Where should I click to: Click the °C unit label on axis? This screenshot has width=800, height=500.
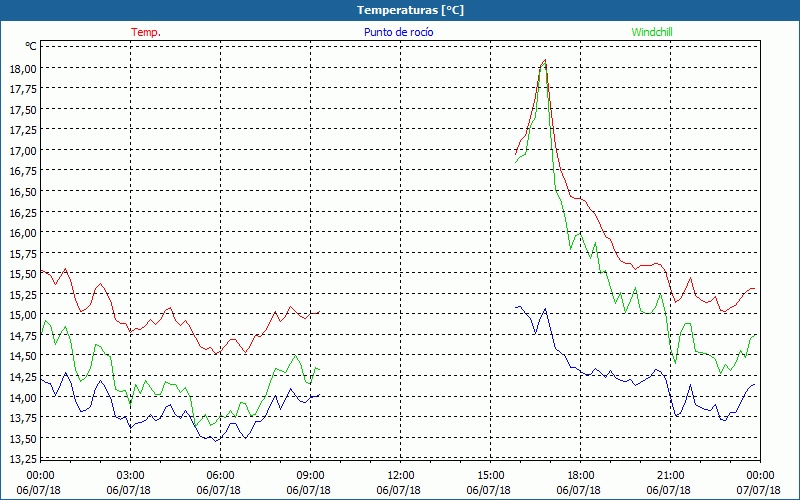tap(31, 46)
